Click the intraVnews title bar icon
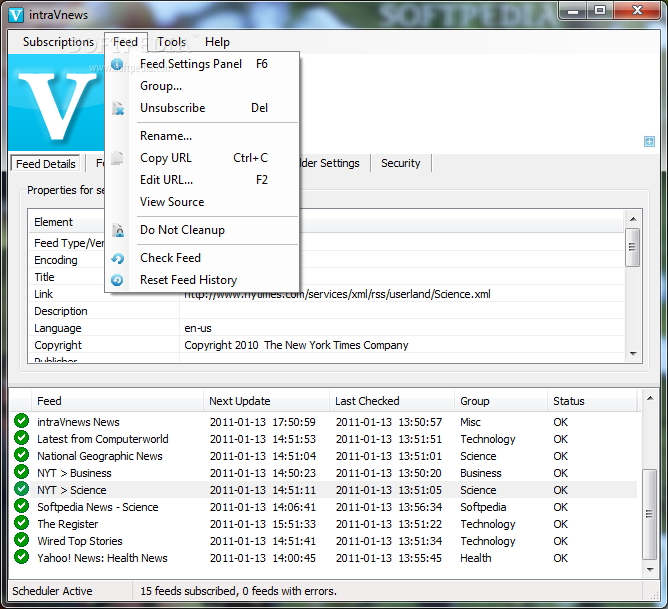Viewport: 668px width, 609px height. pyautogui.click(x=16, y=15)
